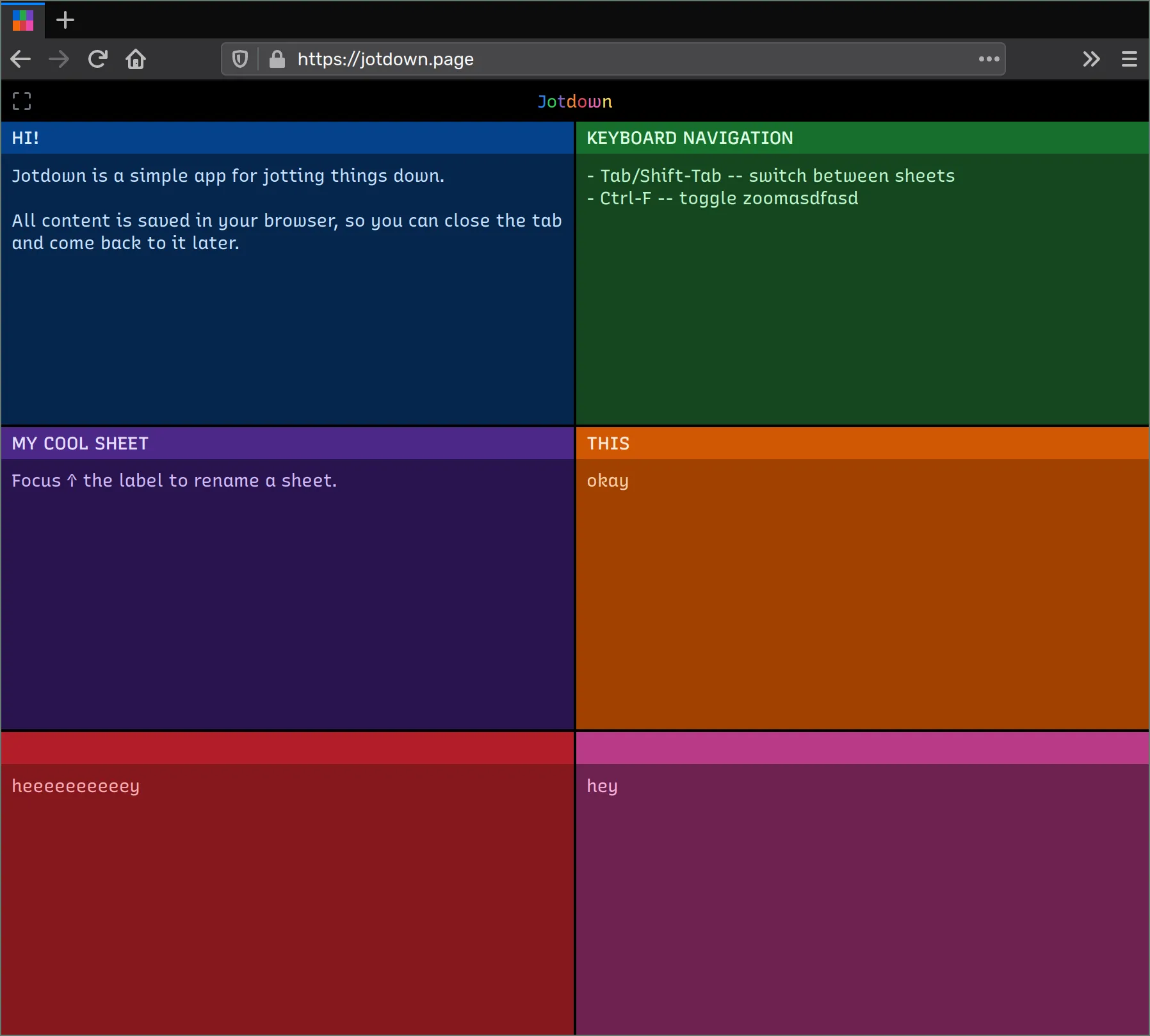
Task: Click the Jotdown rainbow title
Action: (575, 102)
